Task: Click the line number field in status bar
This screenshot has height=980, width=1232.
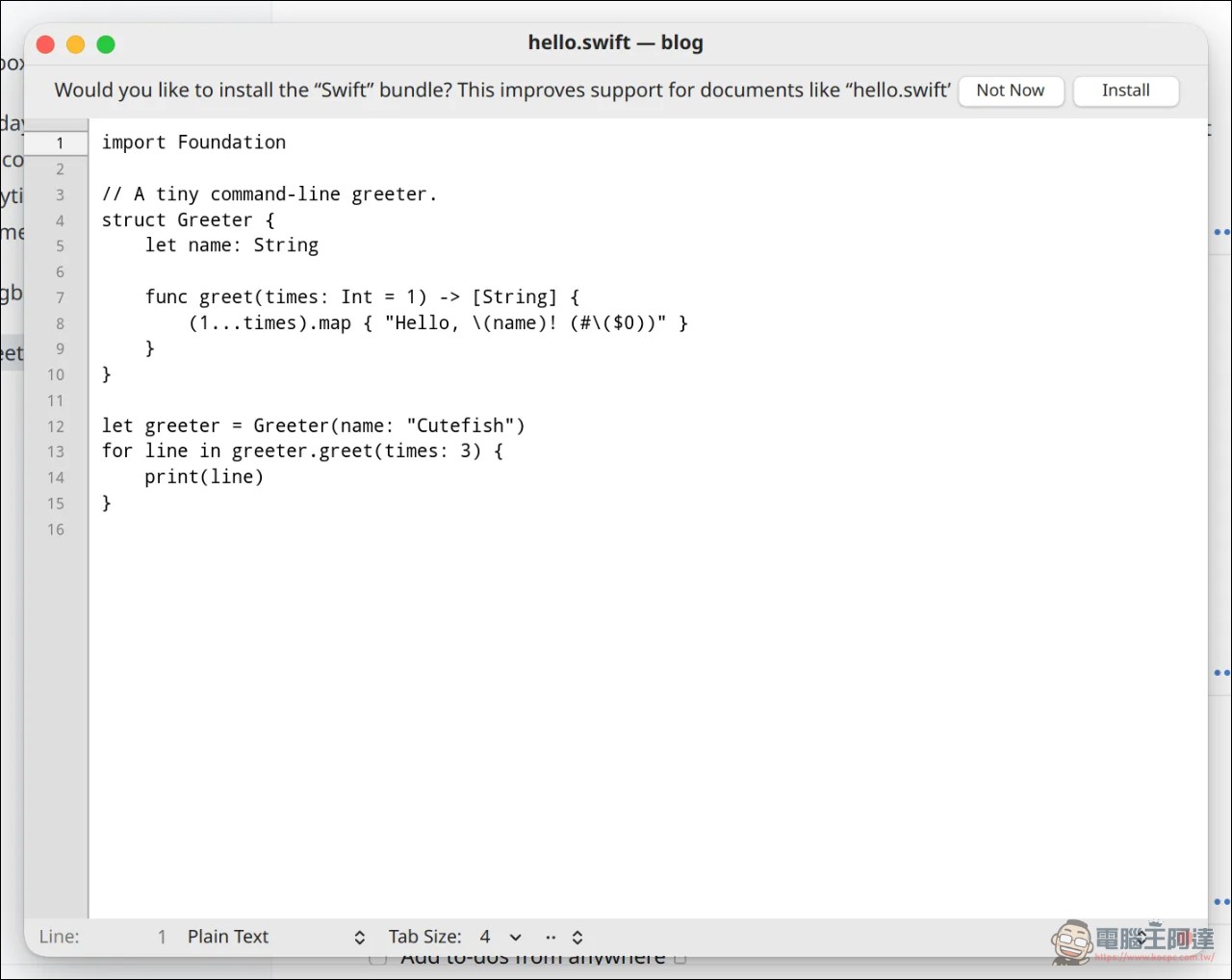Action: [x=104, y=937]
